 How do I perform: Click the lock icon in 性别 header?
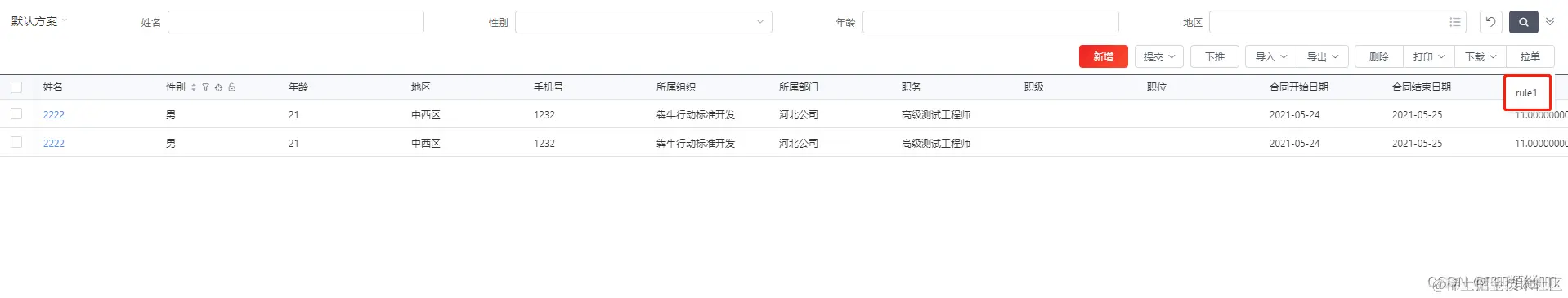[231, 87]
